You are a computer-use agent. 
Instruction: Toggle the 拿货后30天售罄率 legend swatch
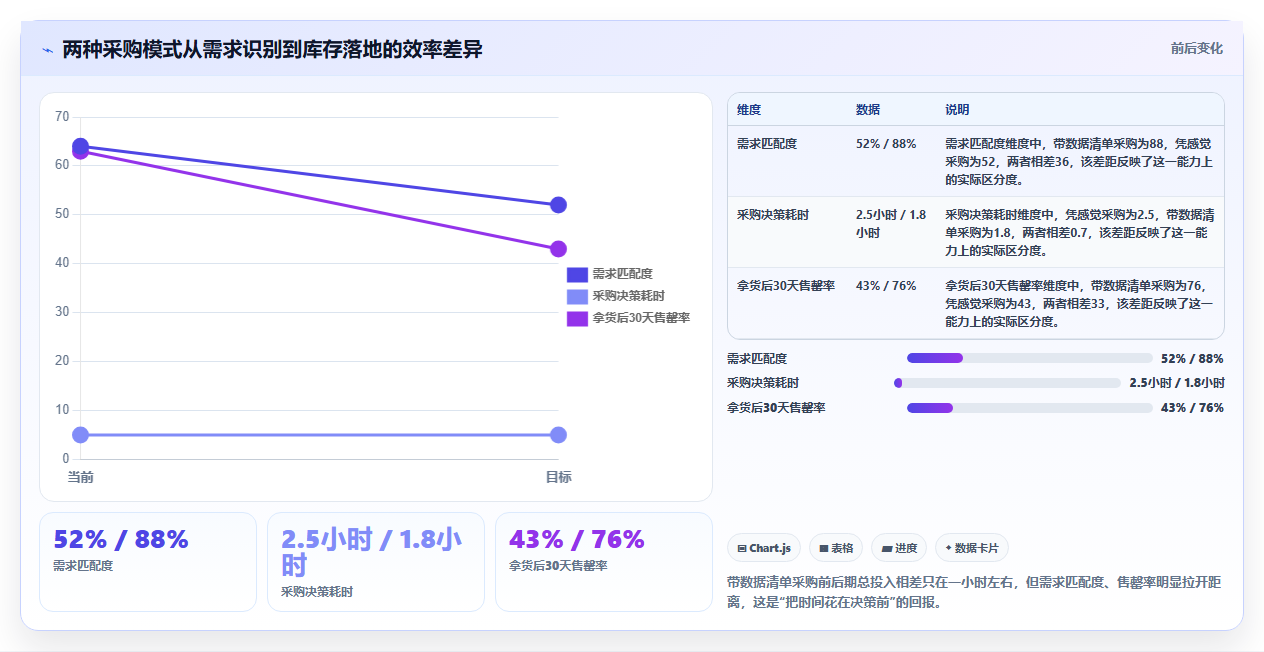577,318
